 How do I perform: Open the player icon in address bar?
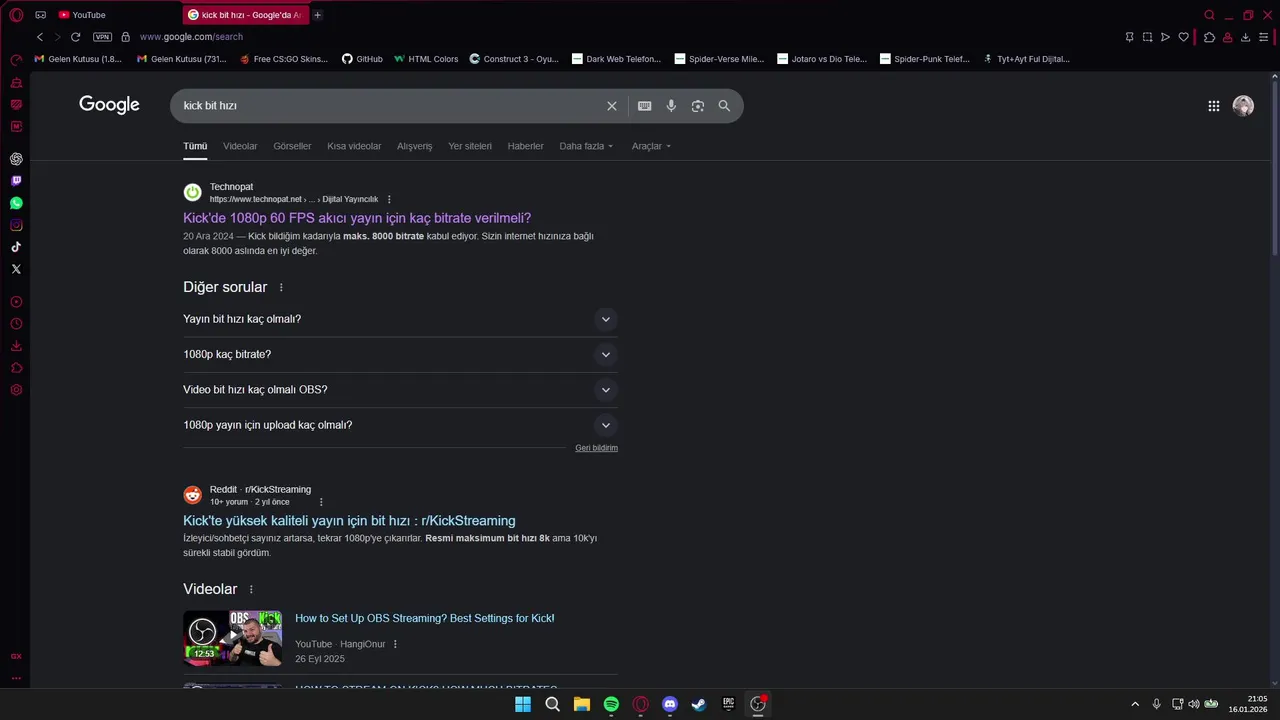coord(1165,37)
